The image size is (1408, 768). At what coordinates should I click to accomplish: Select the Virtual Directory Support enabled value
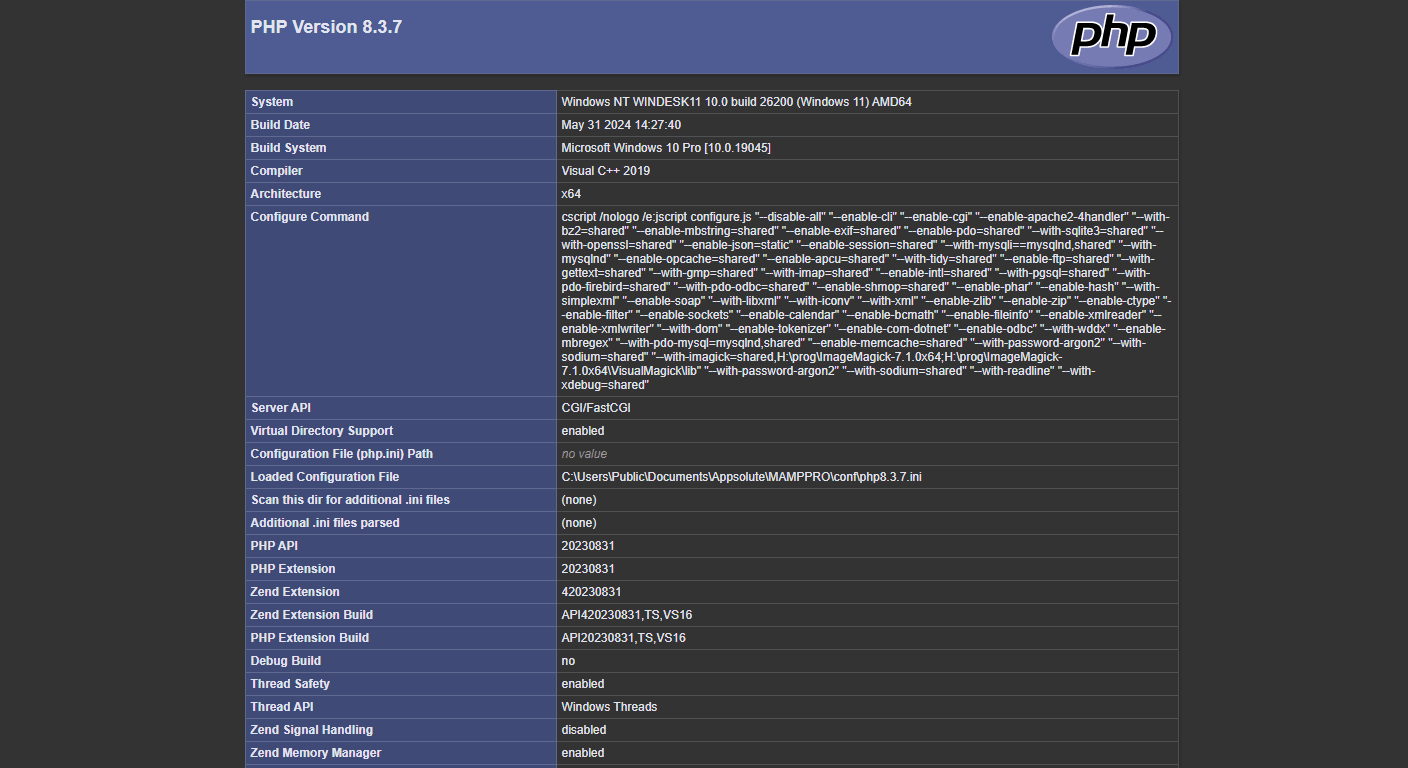click(x=582, y=430)
